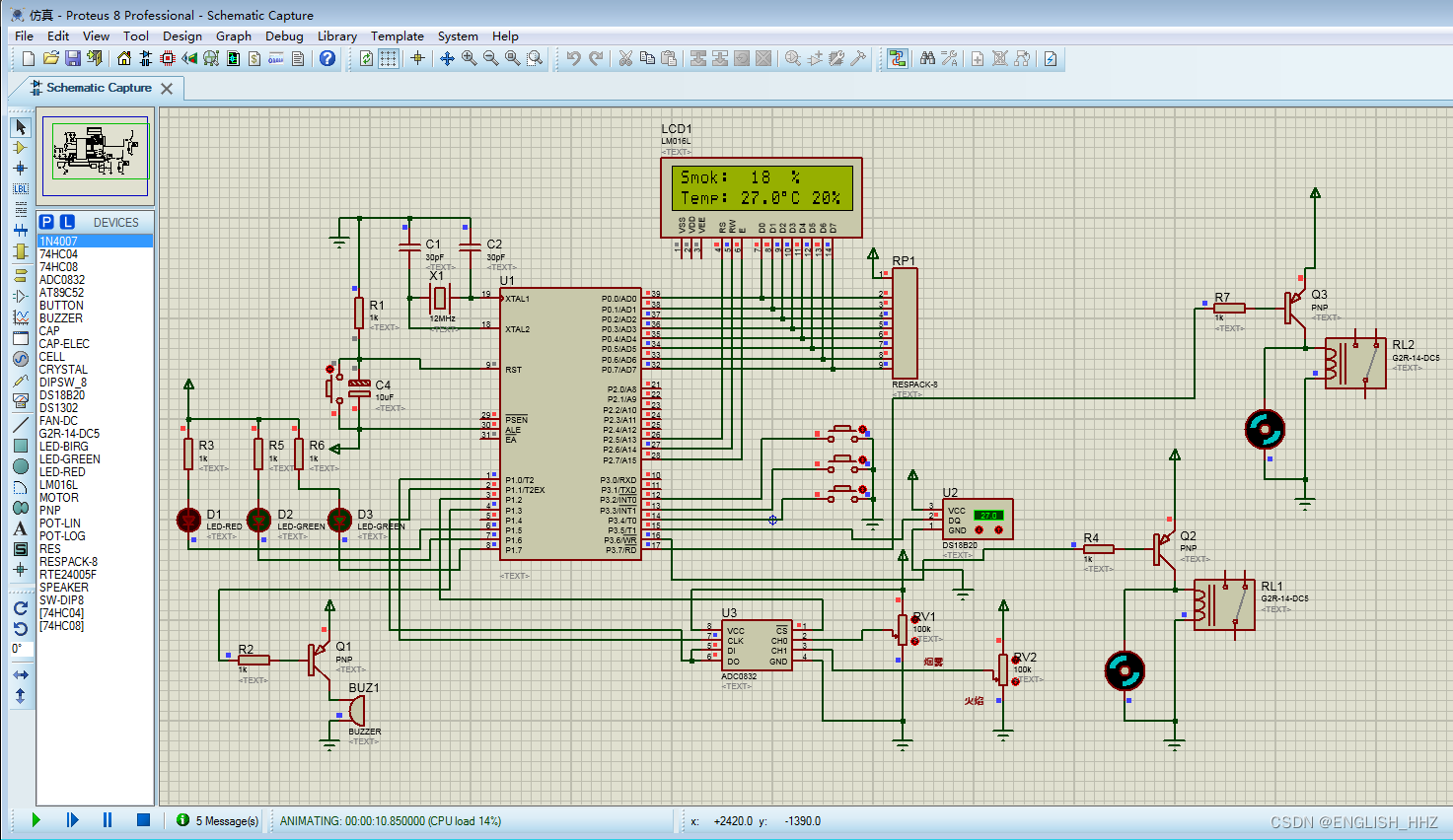Open the Debug menu
1453x840 pixels.
coord(284,36)
